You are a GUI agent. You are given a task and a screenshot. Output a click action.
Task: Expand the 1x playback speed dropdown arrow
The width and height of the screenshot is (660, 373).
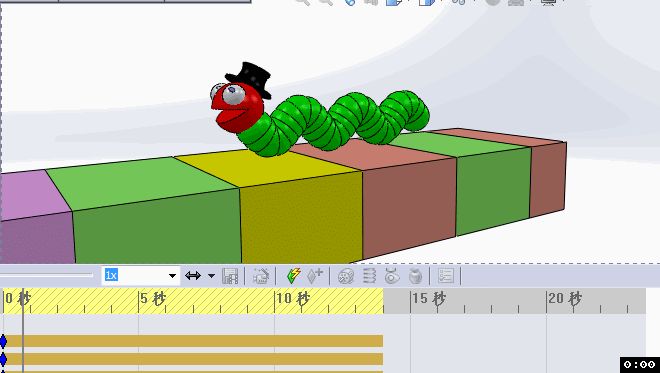pyautogui.click(x=172, y=276)
